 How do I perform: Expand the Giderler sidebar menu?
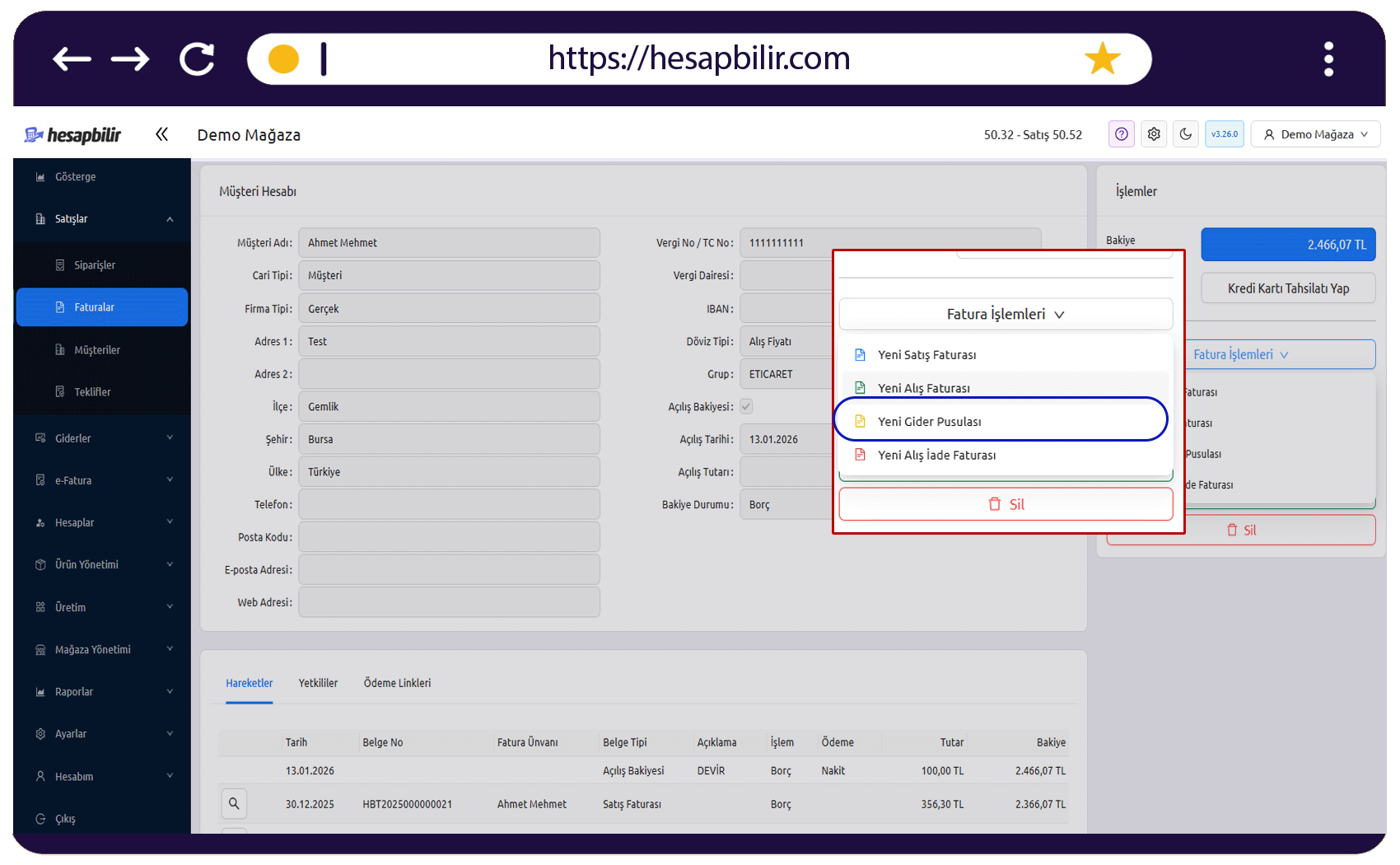102,438
